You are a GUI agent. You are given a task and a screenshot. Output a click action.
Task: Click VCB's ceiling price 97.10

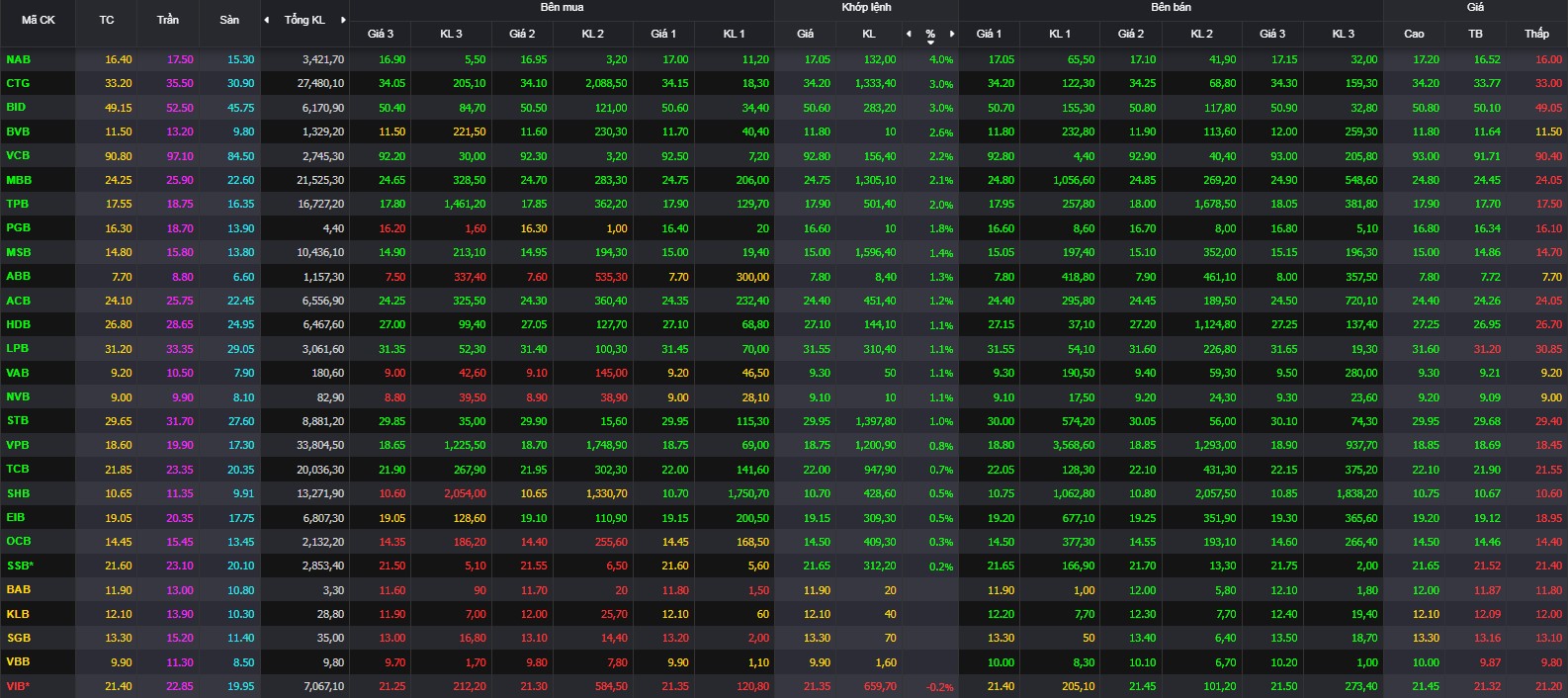(x=180, y=156)
